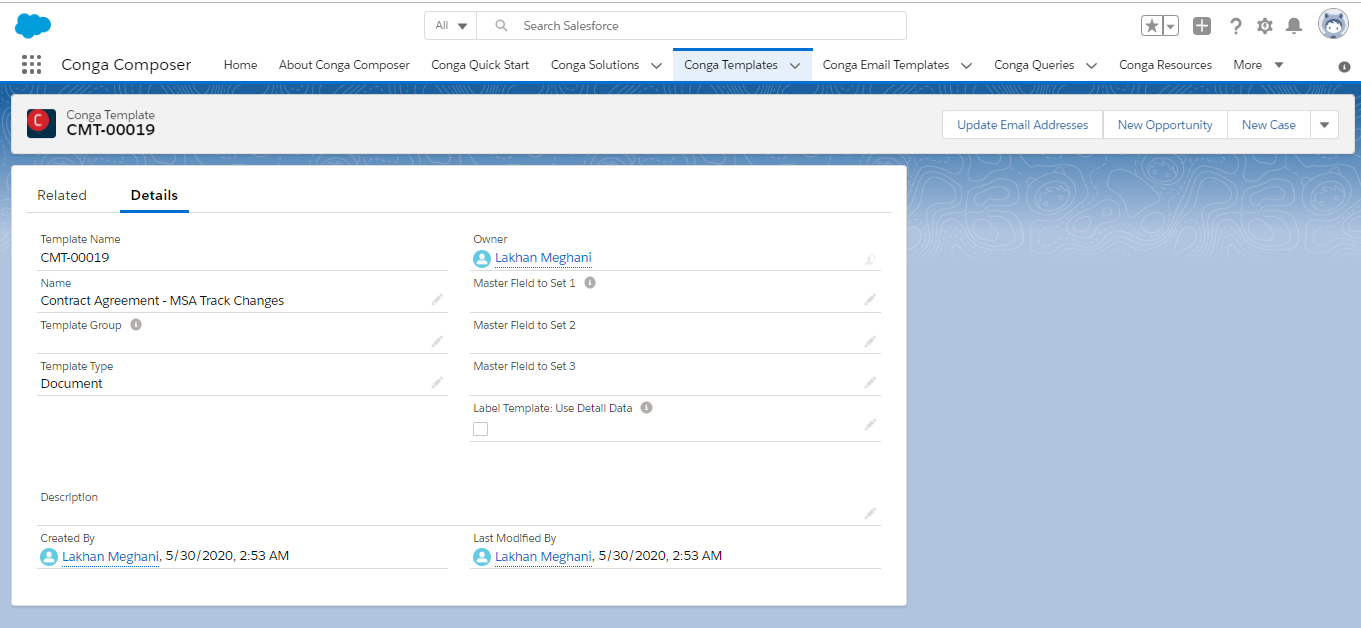This screenshot has width=1361, height=628.
Task: Switch to the Related tab
Action: [62, 195]
